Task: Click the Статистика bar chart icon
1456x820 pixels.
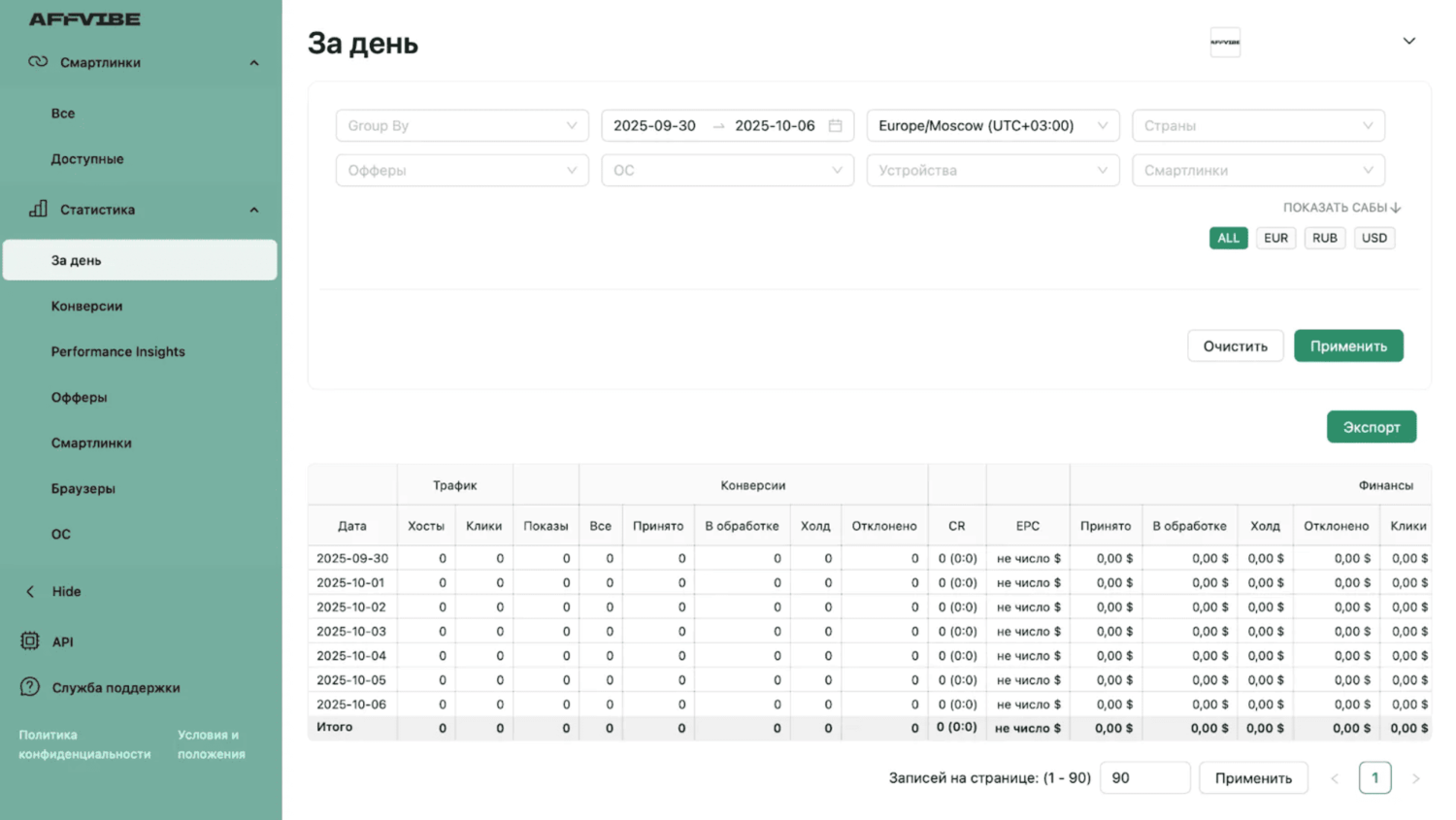Action: click(x=38, y=209)
